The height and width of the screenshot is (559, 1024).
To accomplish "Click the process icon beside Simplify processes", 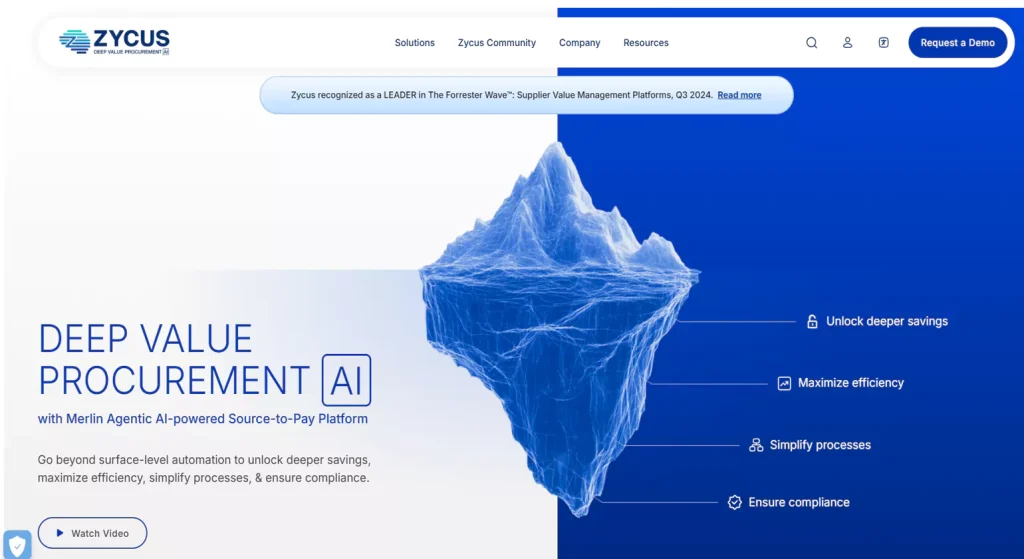I will [x=756, y=445].
